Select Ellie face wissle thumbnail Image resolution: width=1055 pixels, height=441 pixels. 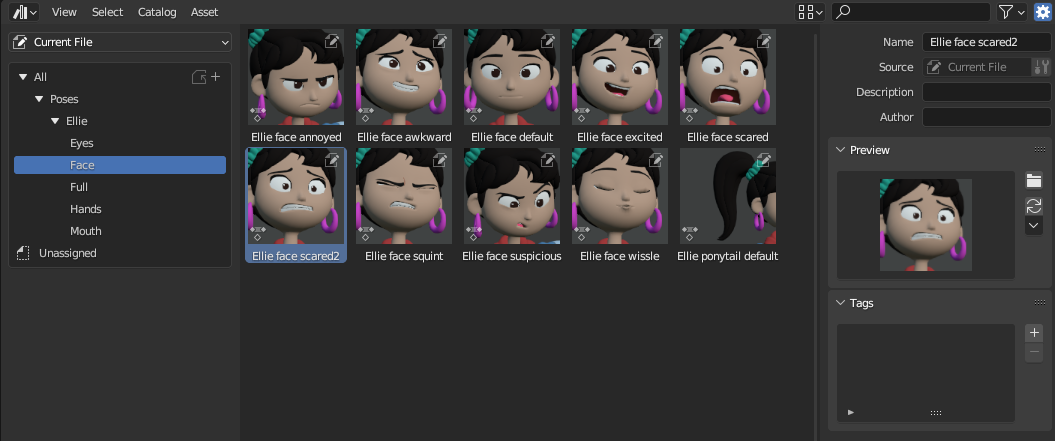[x=620, y=196]
